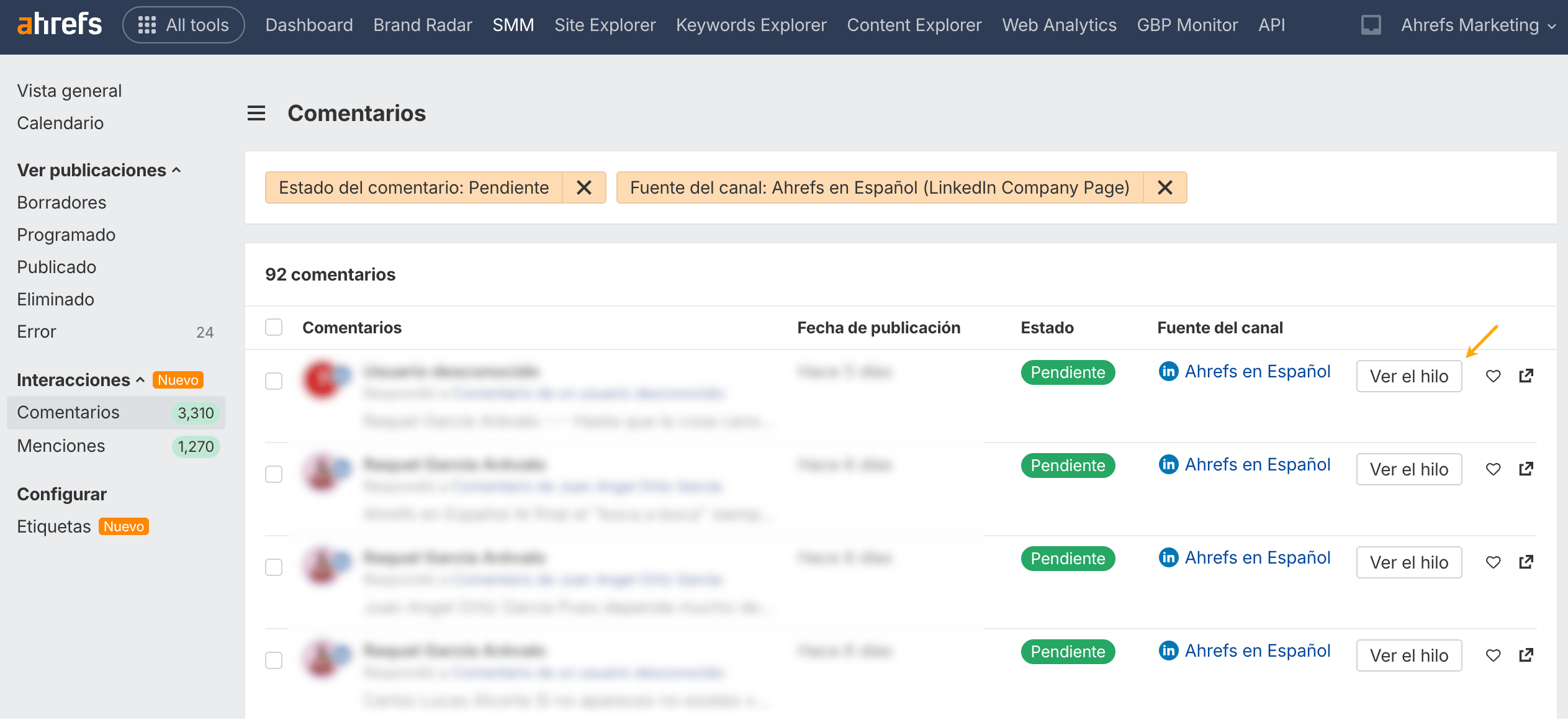Open the All tools grid menu

[x=184, y=25]
